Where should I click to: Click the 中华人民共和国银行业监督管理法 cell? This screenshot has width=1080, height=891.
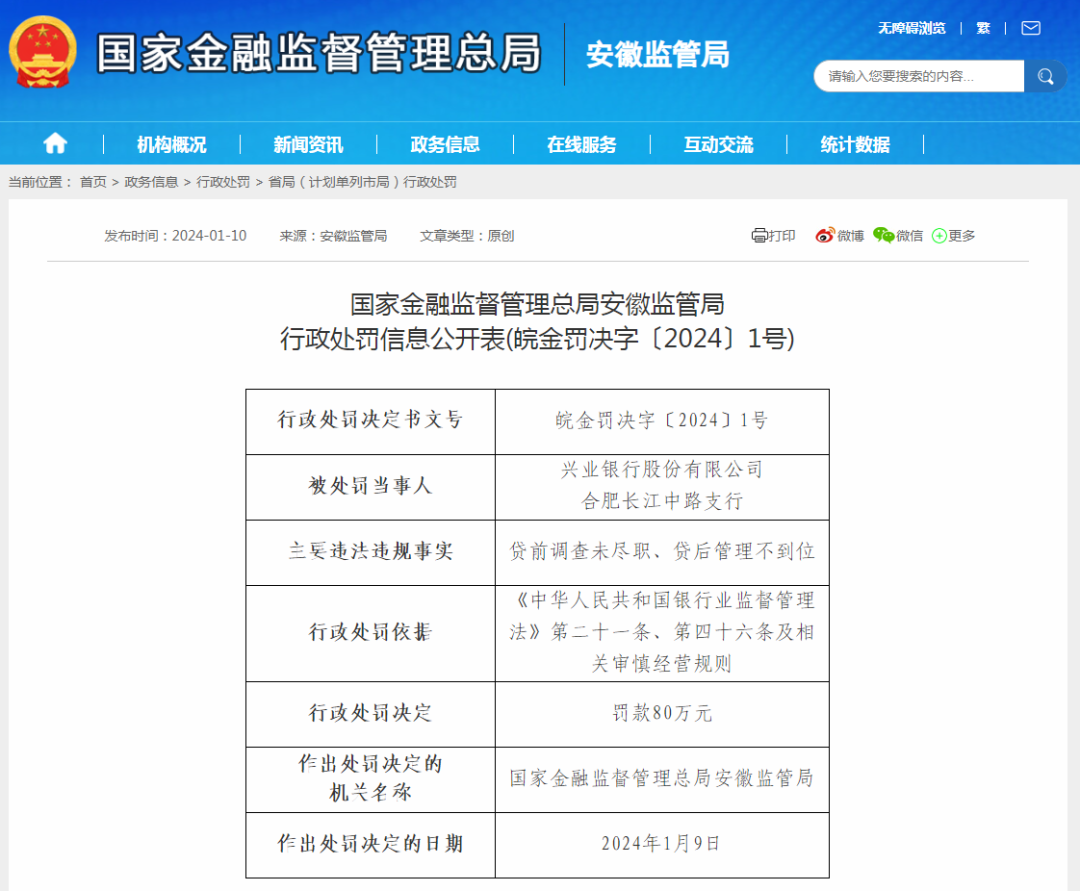tap(662, 633)
